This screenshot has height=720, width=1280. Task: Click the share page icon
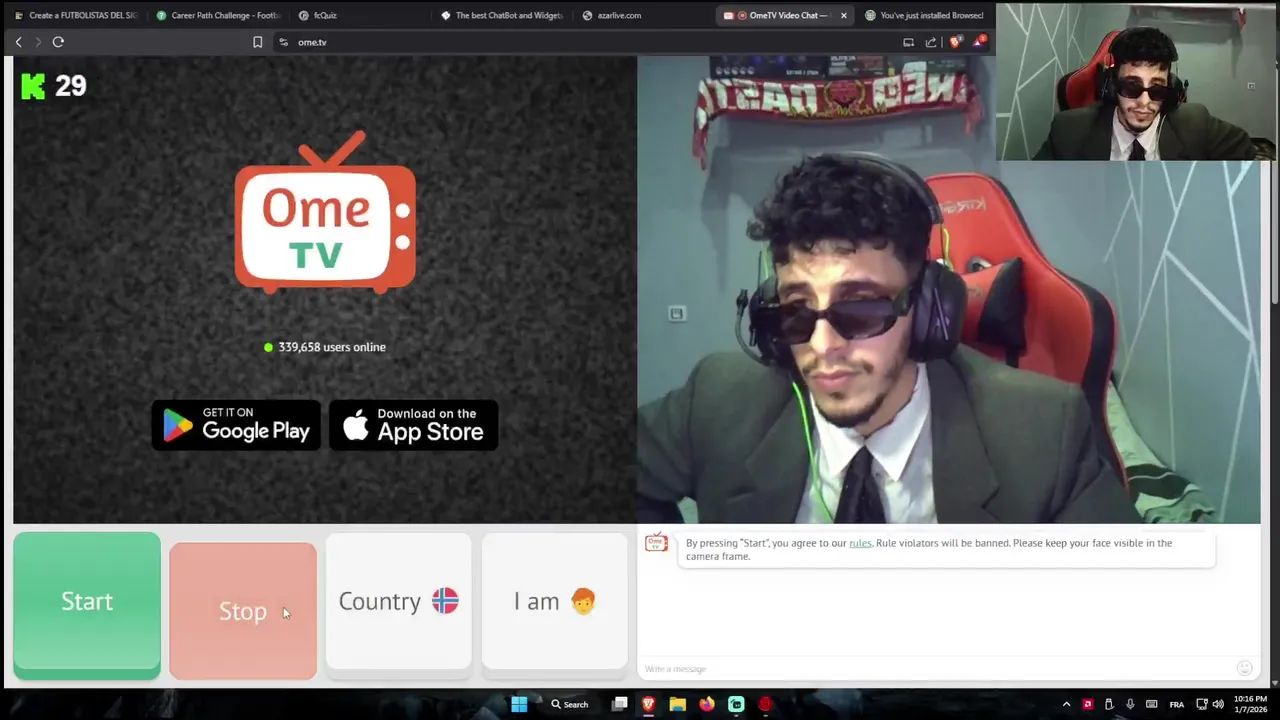click(x=931, y=42)
